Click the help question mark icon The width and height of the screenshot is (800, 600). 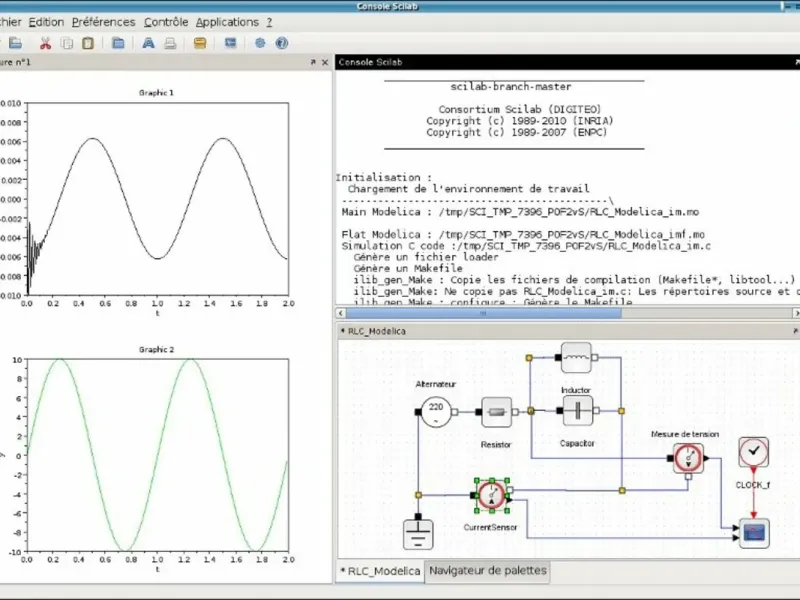point(282,43)
